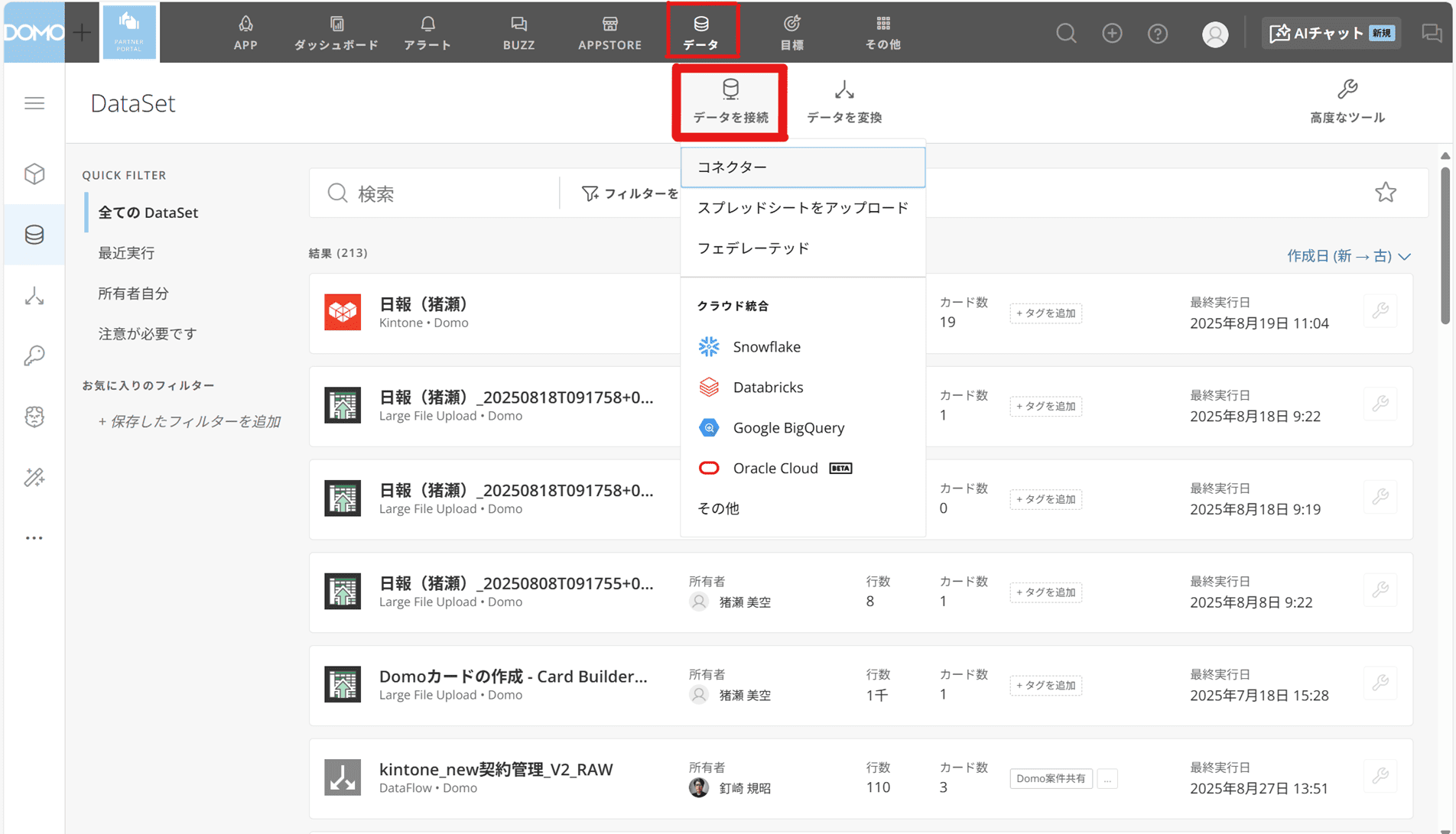Choose スプレッドシートをアップロード menu item

pos(802,208)
